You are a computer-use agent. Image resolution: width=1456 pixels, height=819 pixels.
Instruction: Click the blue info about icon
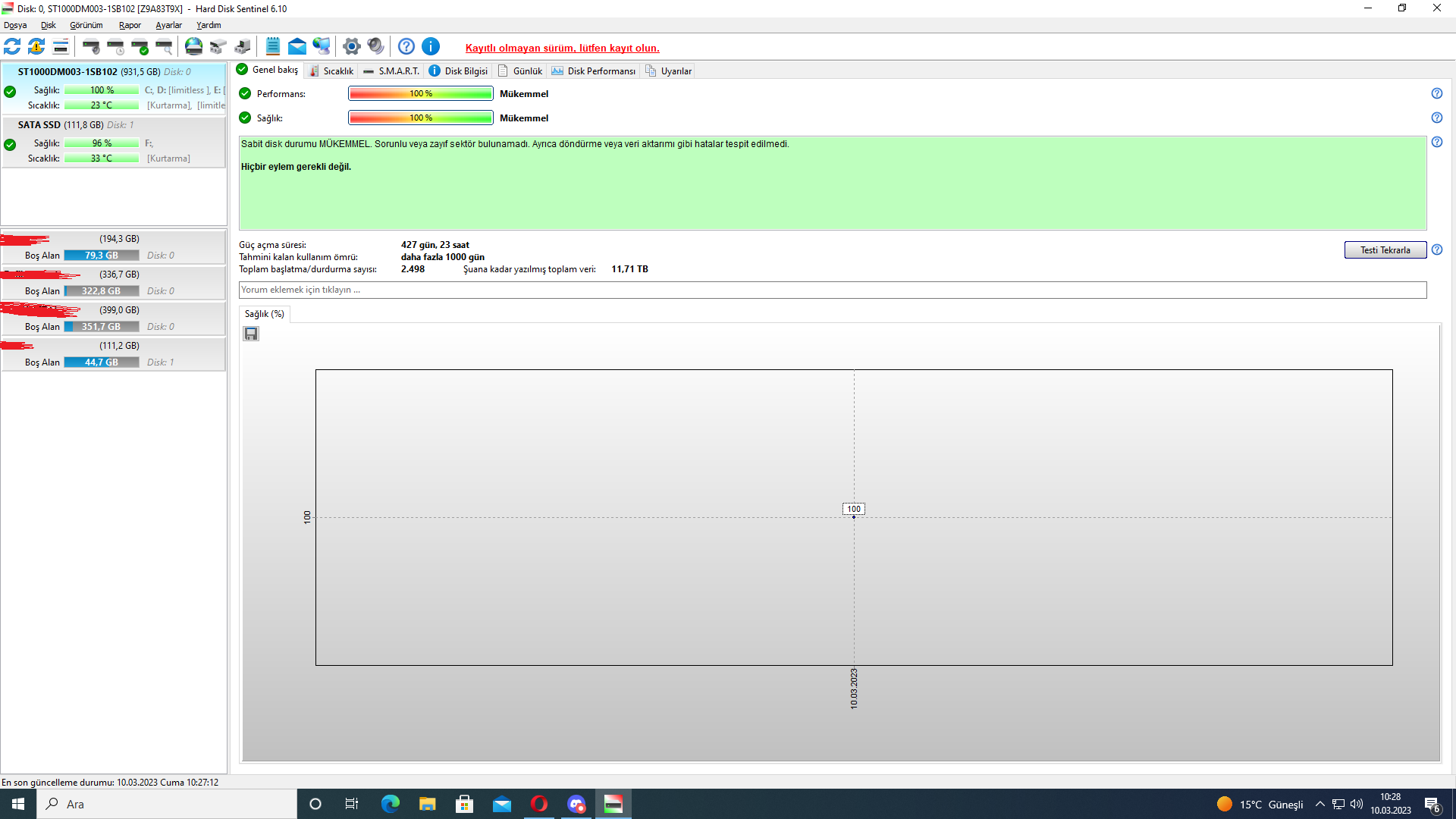point(431,46)
